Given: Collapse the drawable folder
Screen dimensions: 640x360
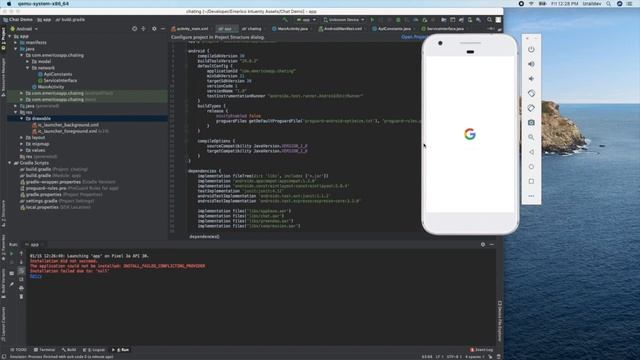Looking at the screenshot, I should tap(22, 119).
